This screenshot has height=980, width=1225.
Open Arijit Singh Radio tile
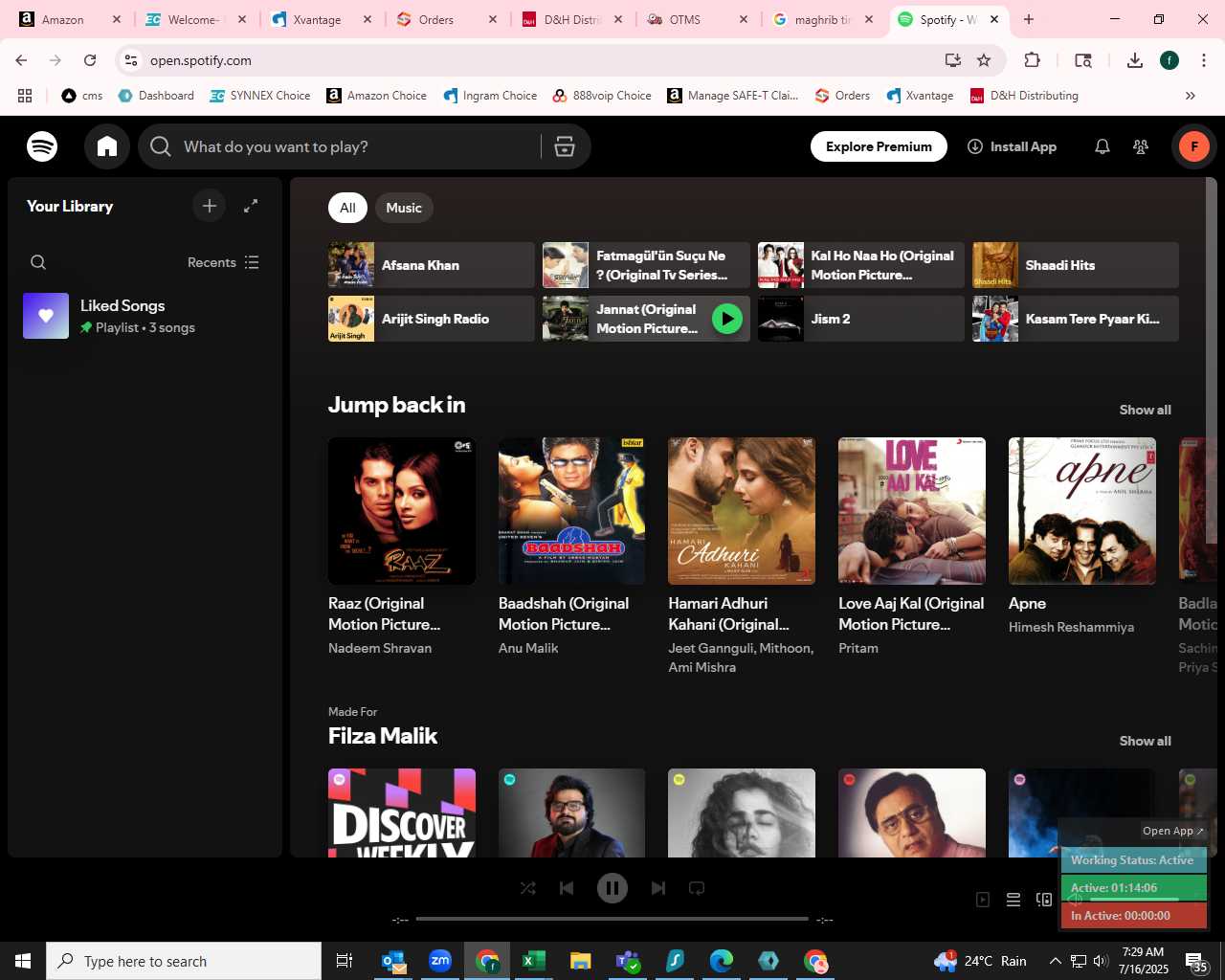[431, 319]
